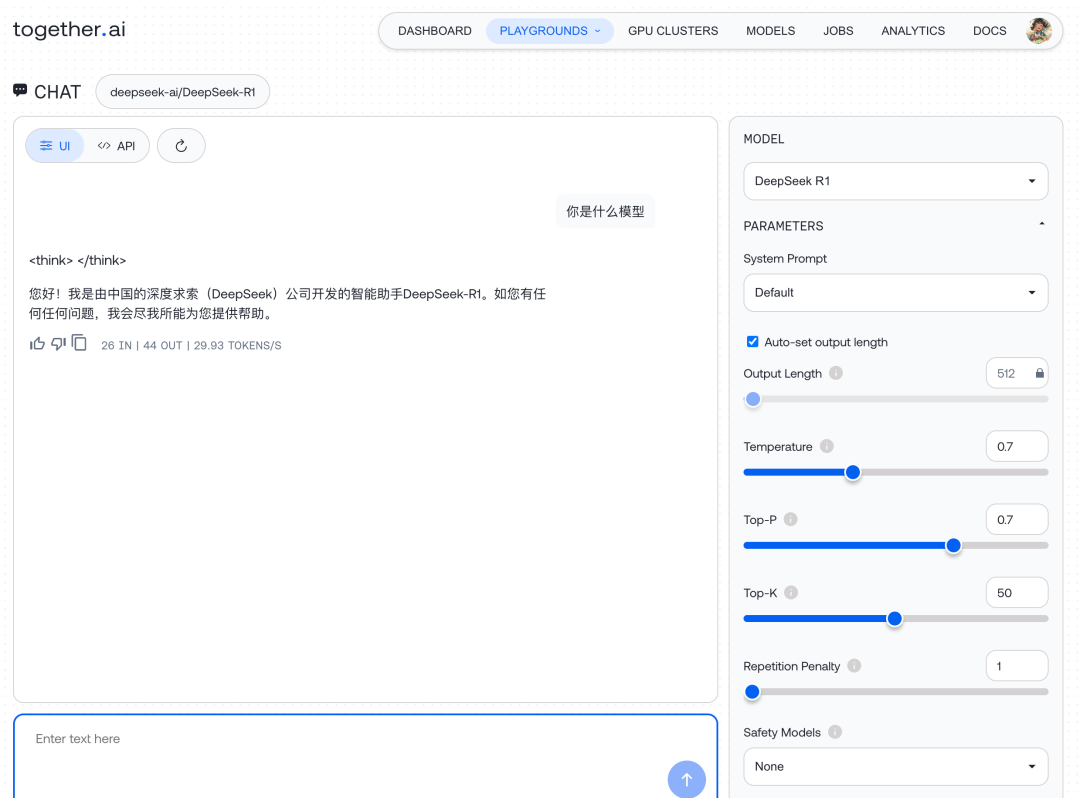Open JOBS in the nav bar
Image resolution: width=1080 pixels, height=798 pixels.
pos(838,31)
